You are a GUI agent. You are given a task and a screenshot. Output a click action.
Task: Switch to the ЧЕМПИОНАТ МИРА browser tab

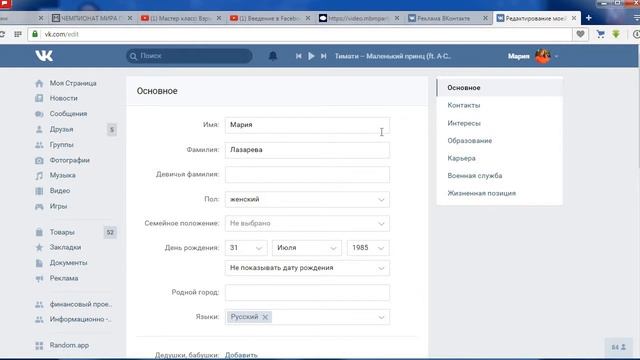point(91,18)
